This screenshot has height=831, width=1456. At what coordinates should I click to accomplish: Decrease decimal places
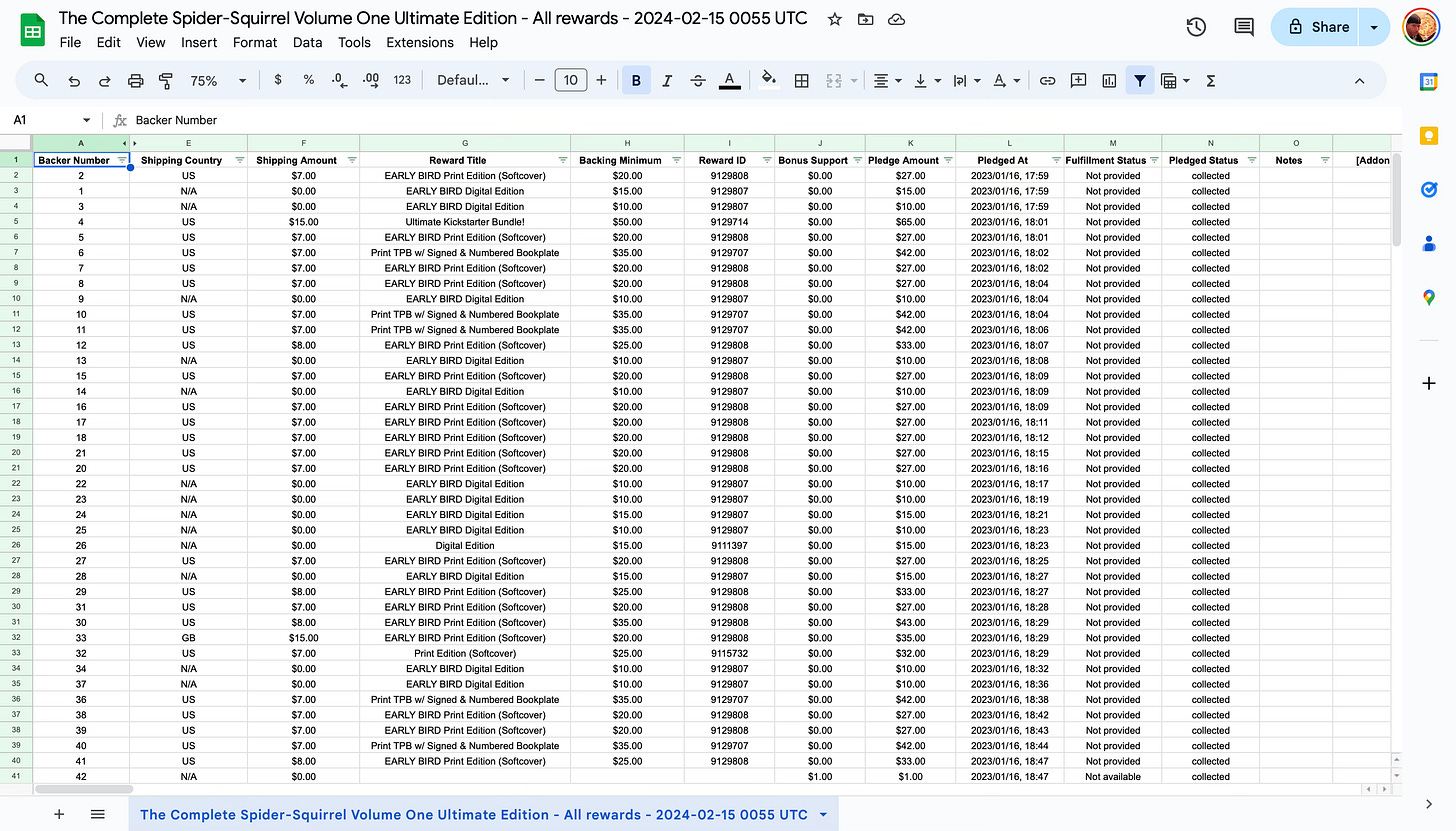(x=339, y=80)
